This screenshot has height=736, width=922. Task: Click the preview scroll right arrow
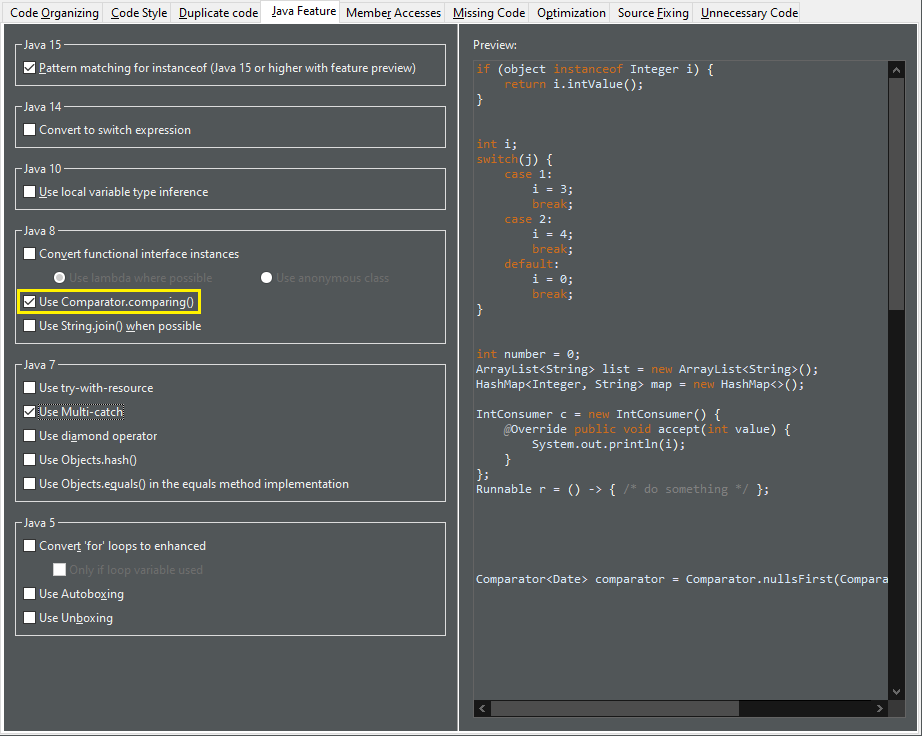880,708
